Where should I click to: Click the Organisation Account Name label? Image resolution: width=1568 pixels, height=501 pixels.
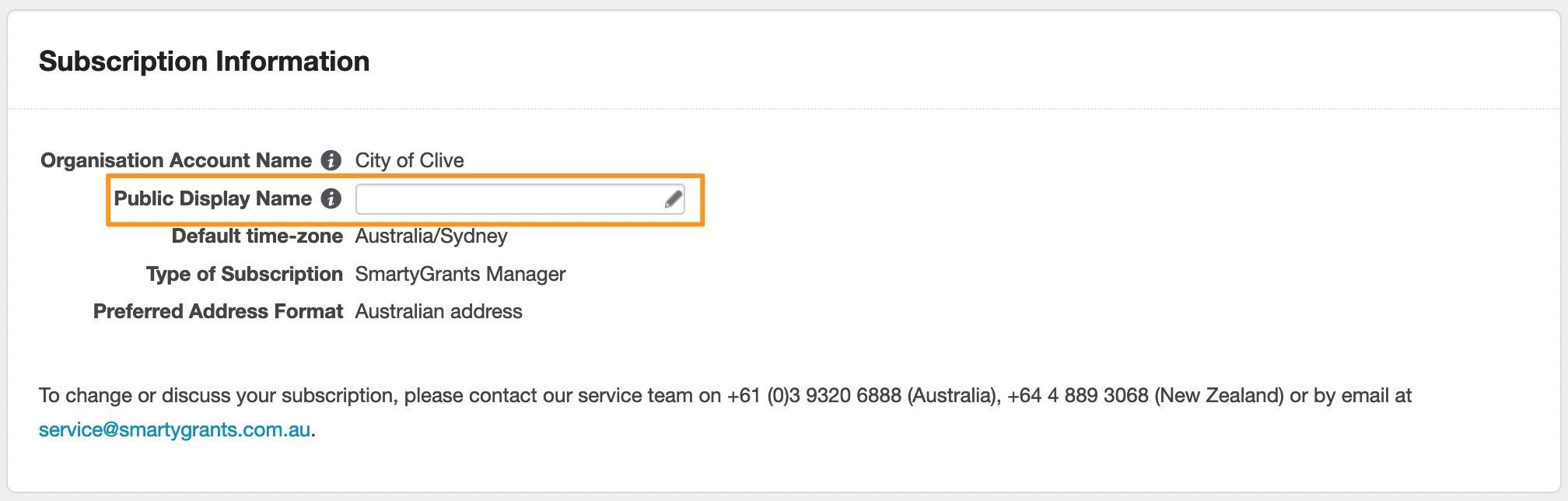(177, 160)
